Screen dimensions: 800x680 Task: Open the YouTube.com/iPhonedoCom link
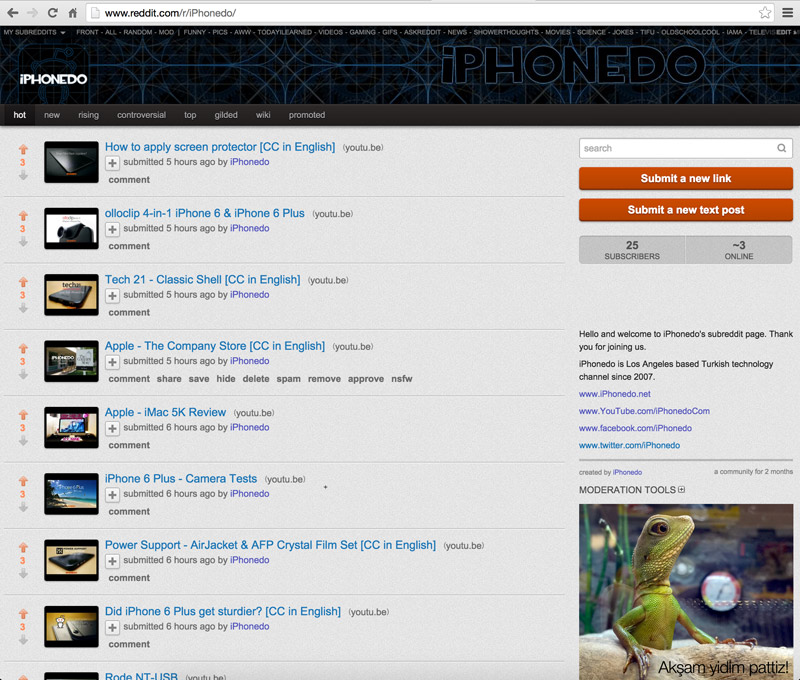click(644, 411)
